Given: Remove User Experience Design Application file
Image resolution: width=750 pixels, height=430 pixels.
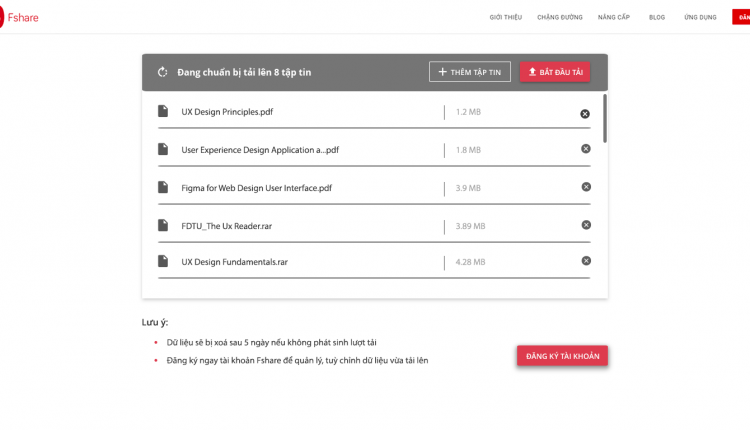Looking at the screenshot, I should pos(585,149).
